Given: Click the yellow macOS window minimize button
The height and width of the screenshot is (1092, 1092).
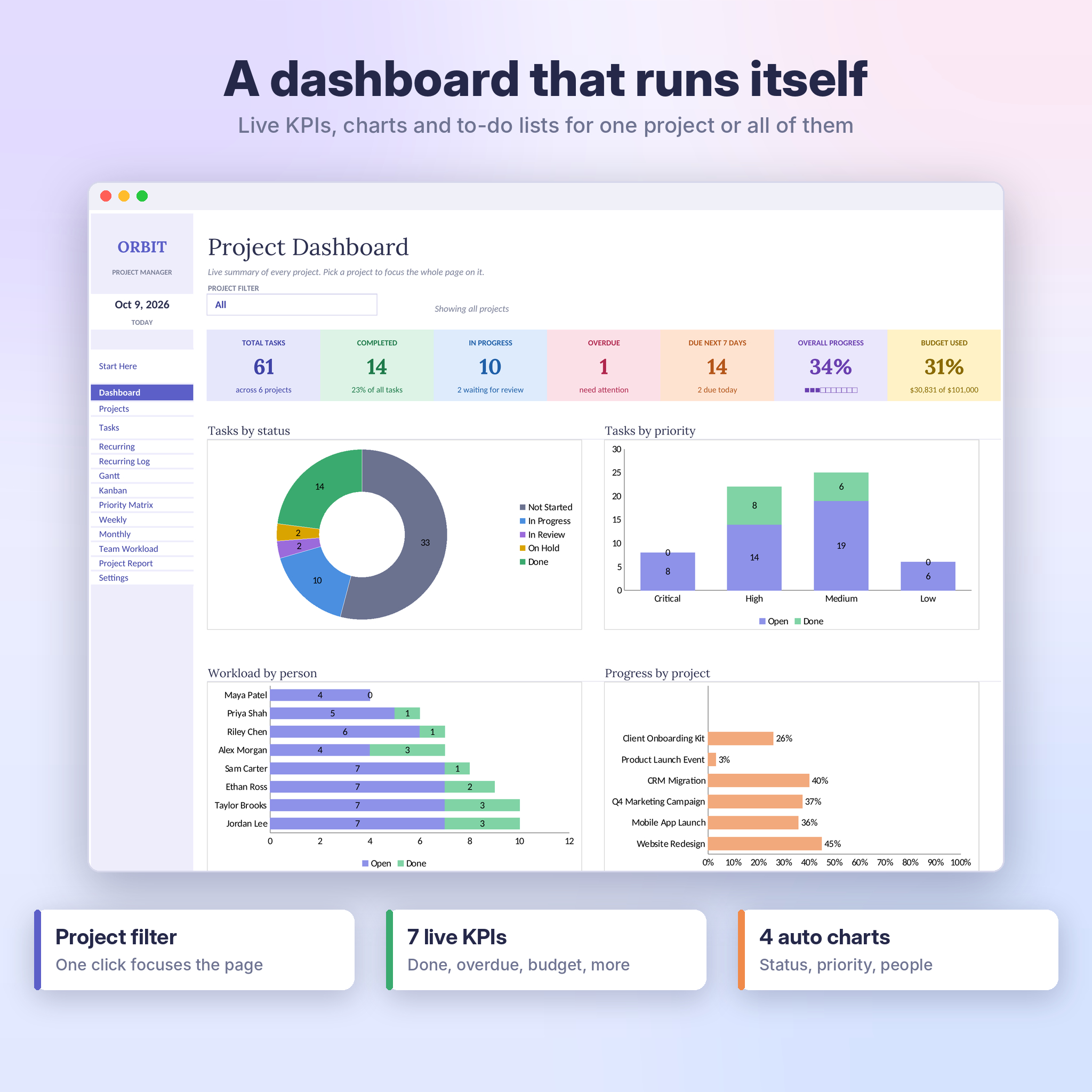Looking at the screenshot, I should tap(124, 196).
